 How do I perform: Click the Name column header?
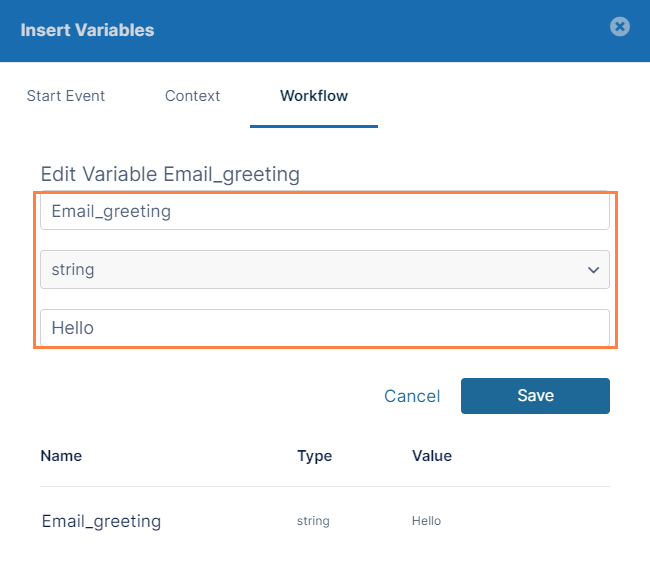[x=61, y=456]
